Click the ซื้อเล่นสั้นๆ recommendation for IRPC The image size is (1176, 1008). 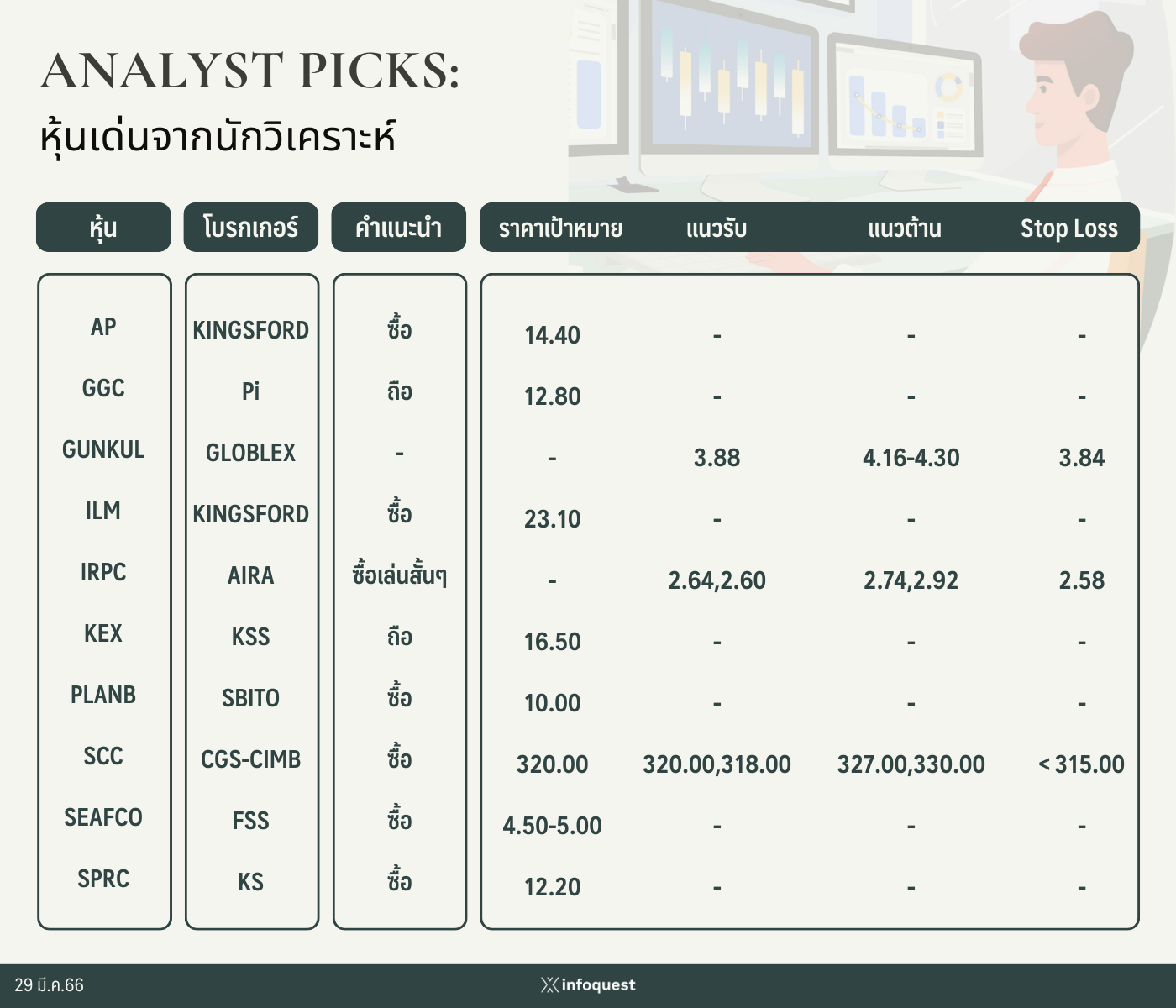tap(399, 575)
